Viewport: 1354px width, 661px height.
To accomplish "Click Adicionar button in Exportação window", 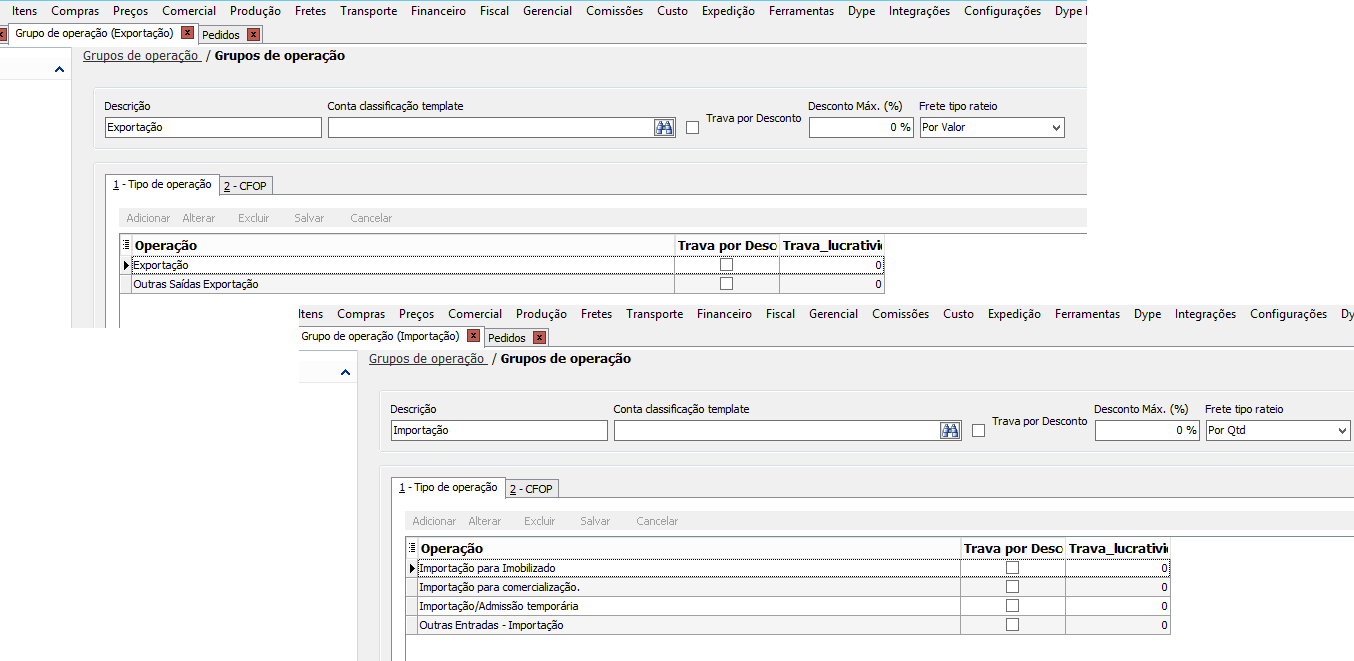I will point(148,218).
